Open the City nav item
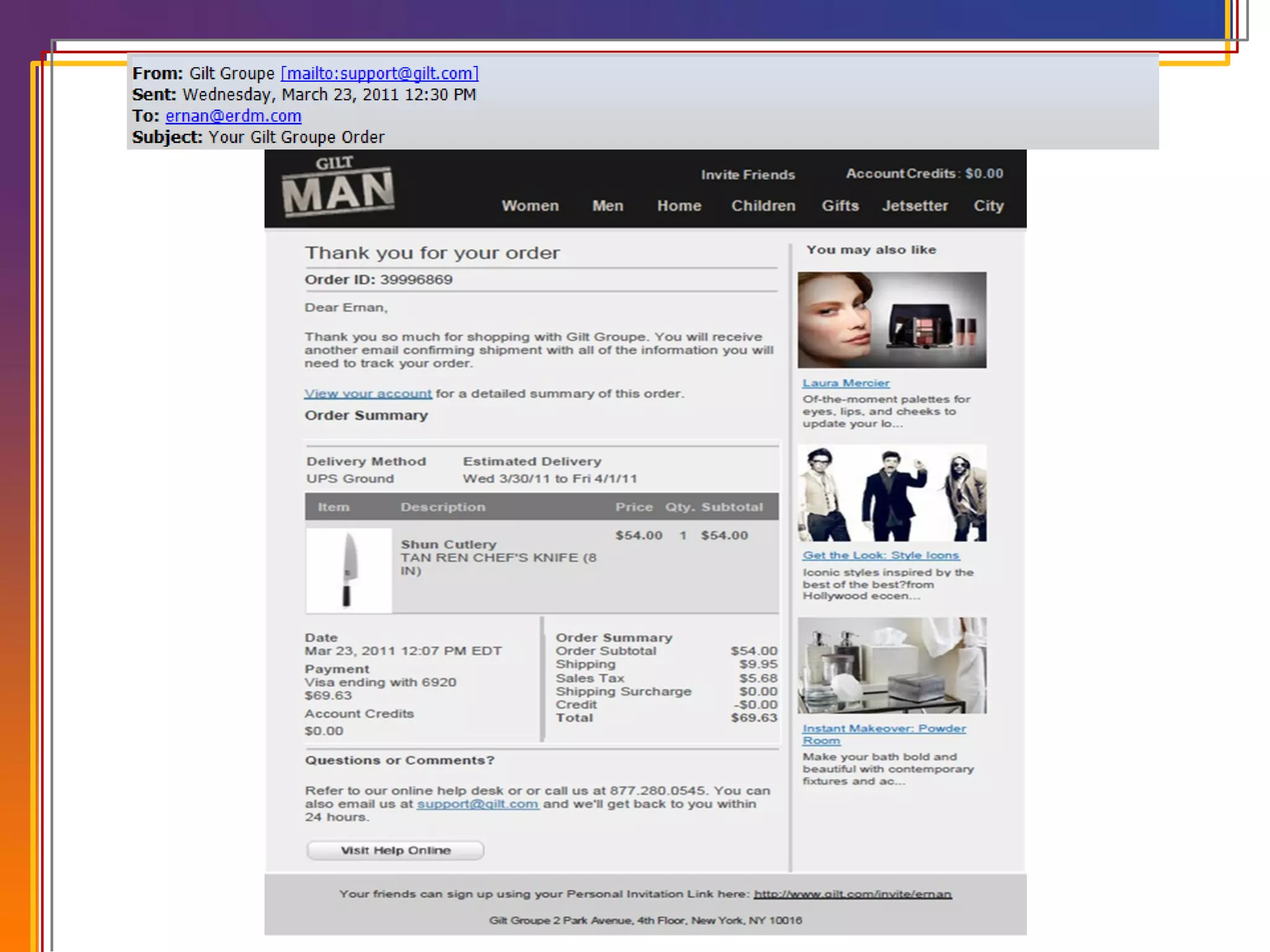This screenshot has width=1270, height=952. [x=988, y=206]
